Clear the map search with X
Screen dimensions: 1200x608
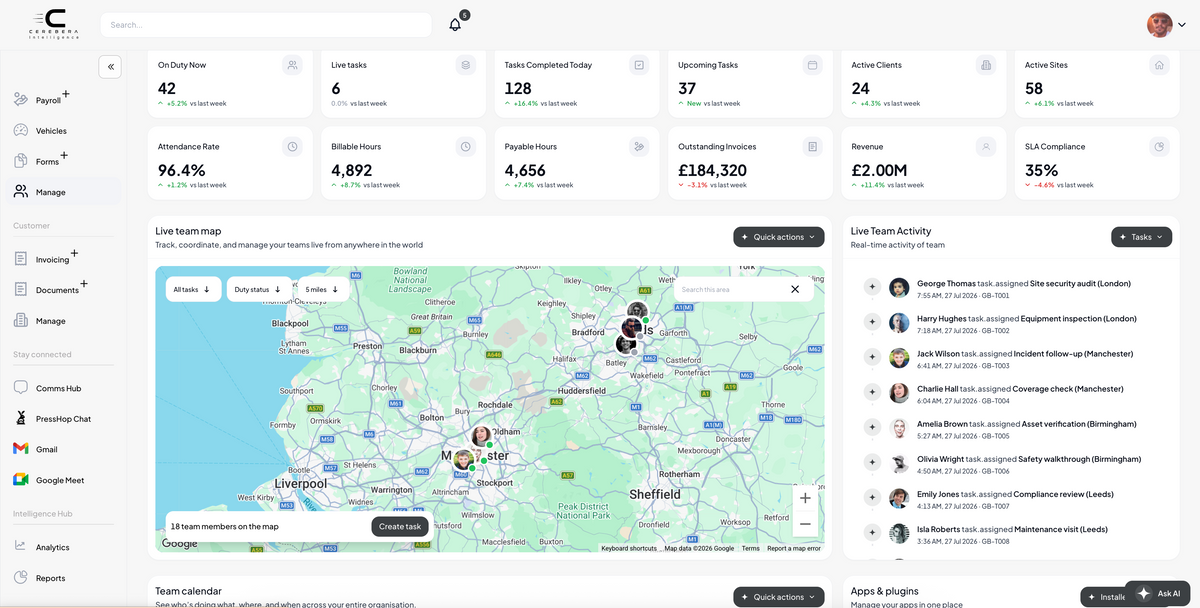point(795,289)
